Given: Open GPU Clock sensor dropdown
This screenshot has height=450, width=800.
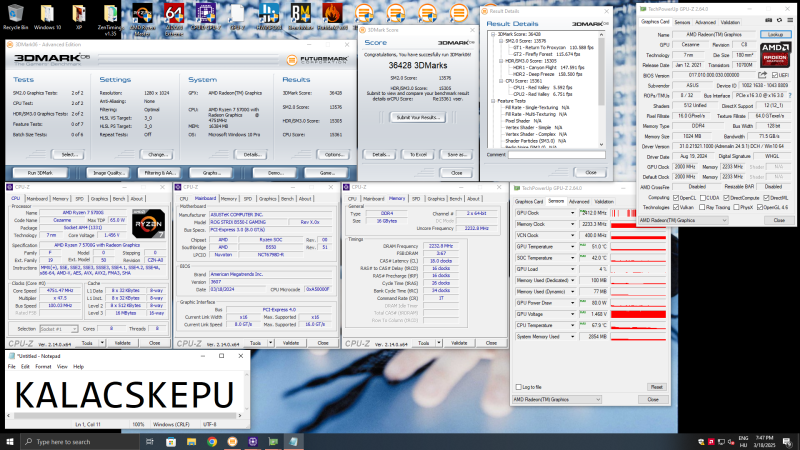Looking at the screenshot, I should point(572,213).
